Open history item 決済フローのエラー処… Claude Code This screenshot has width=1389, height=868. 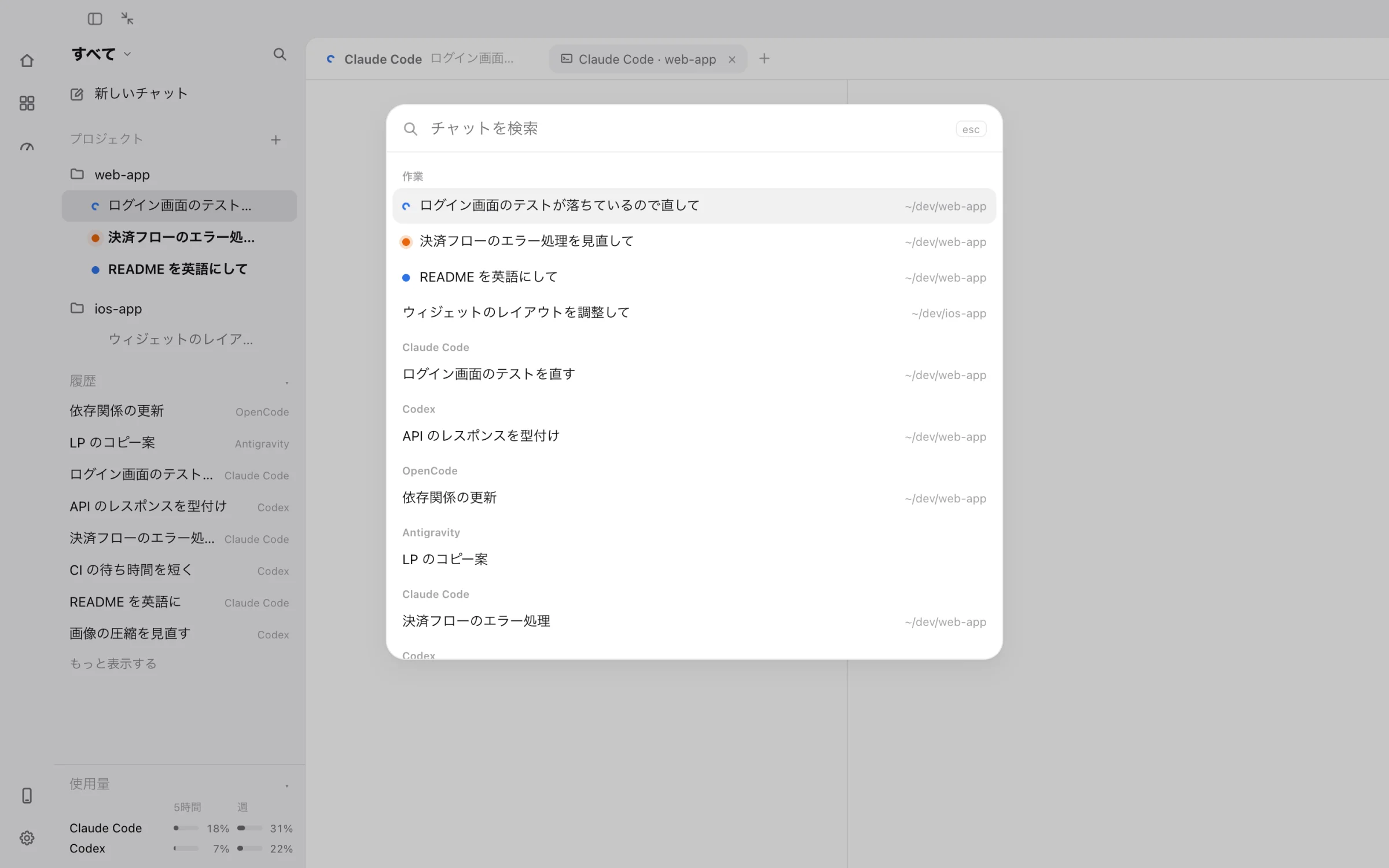coord(179,538)
